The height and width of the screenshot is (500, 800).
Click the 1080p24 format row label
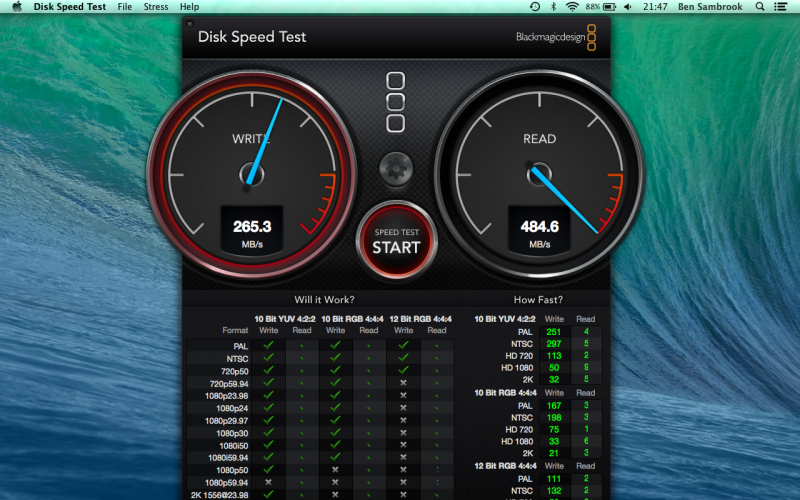click(232, 408)
